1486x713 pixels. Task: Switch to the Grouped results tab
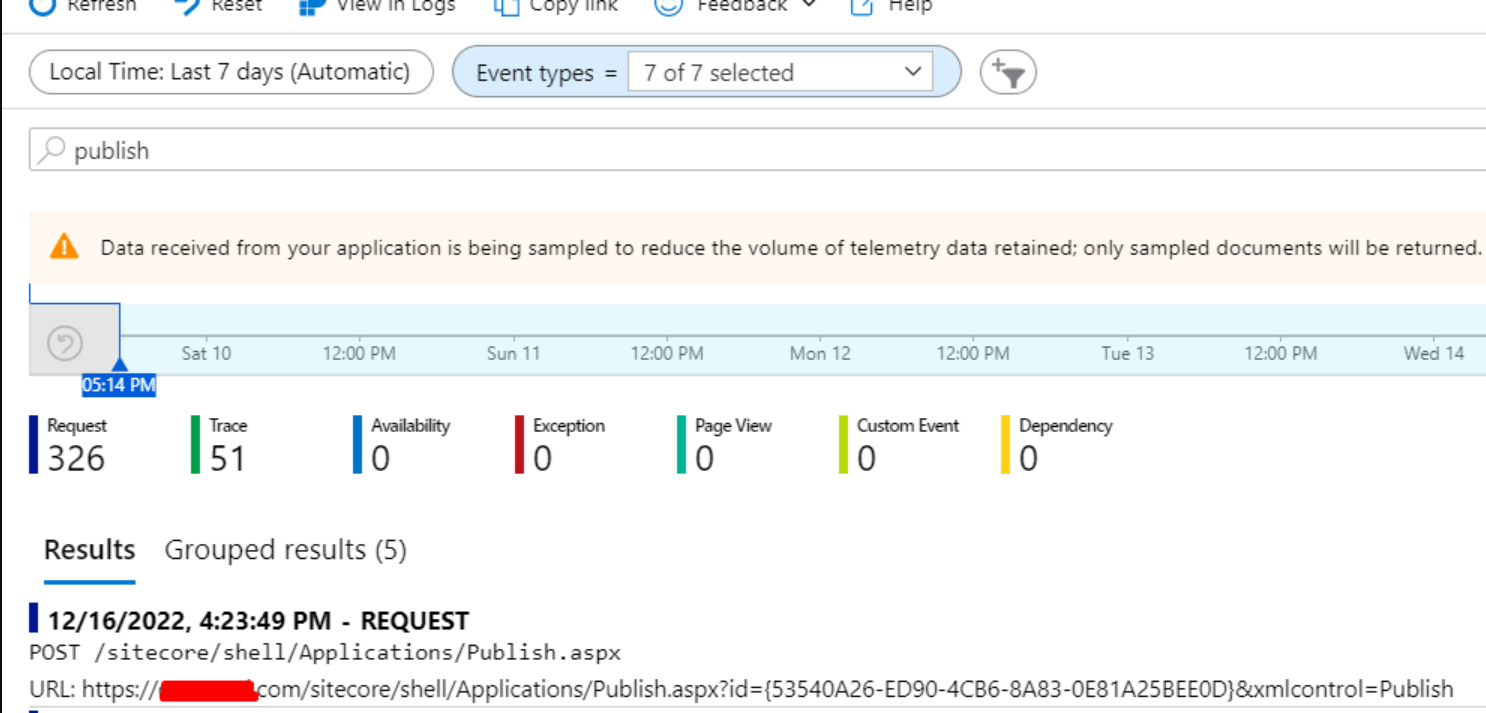point(286,550)
